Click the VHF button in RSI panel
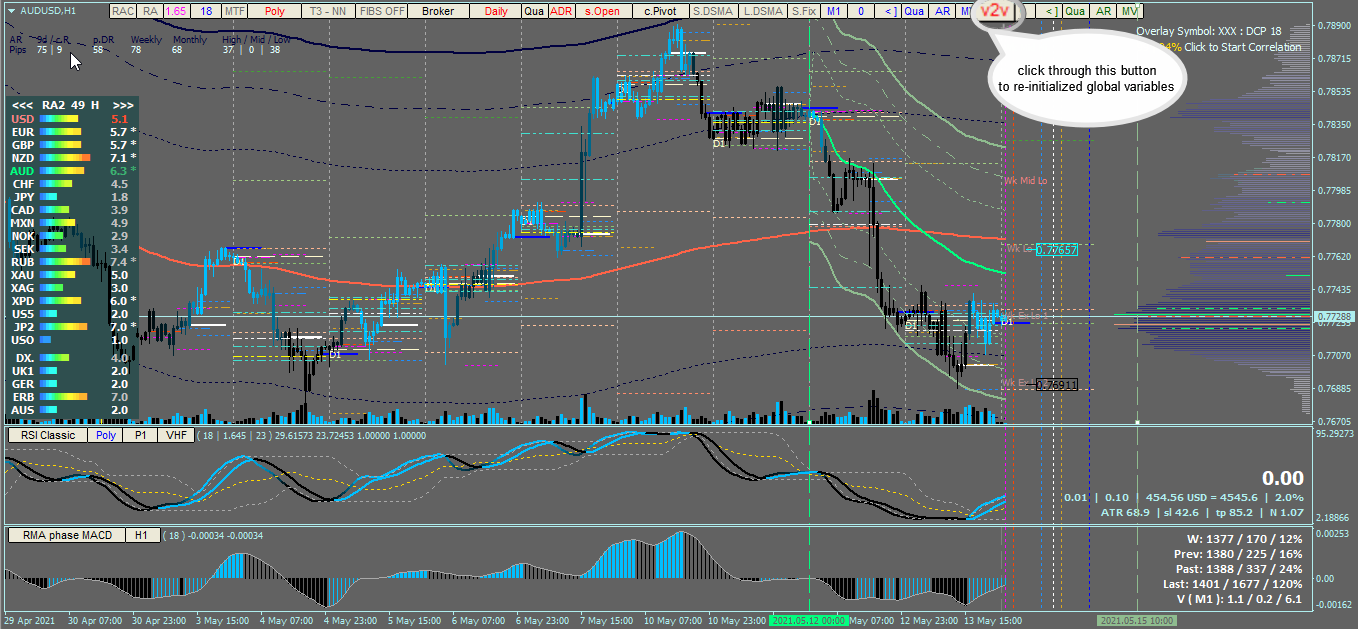Screen dimensions: 1358x629 click(176, 435)
